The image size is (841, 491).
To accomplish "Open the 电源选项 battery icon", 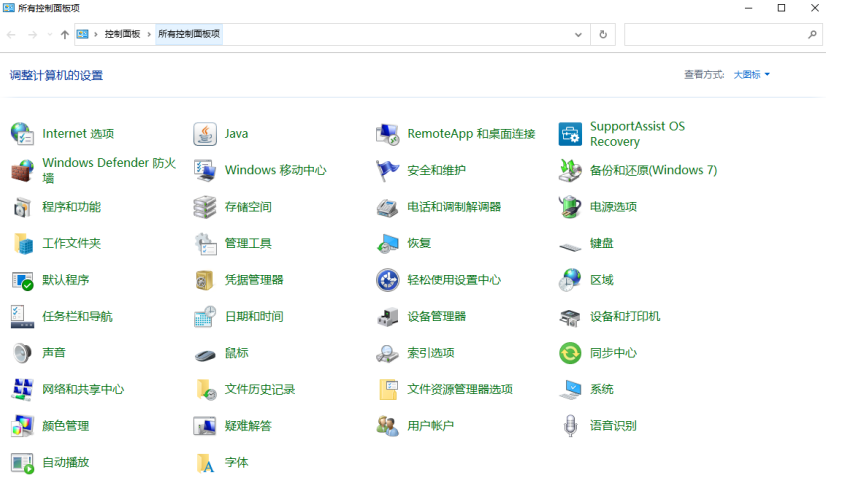I will pos(570,207).
